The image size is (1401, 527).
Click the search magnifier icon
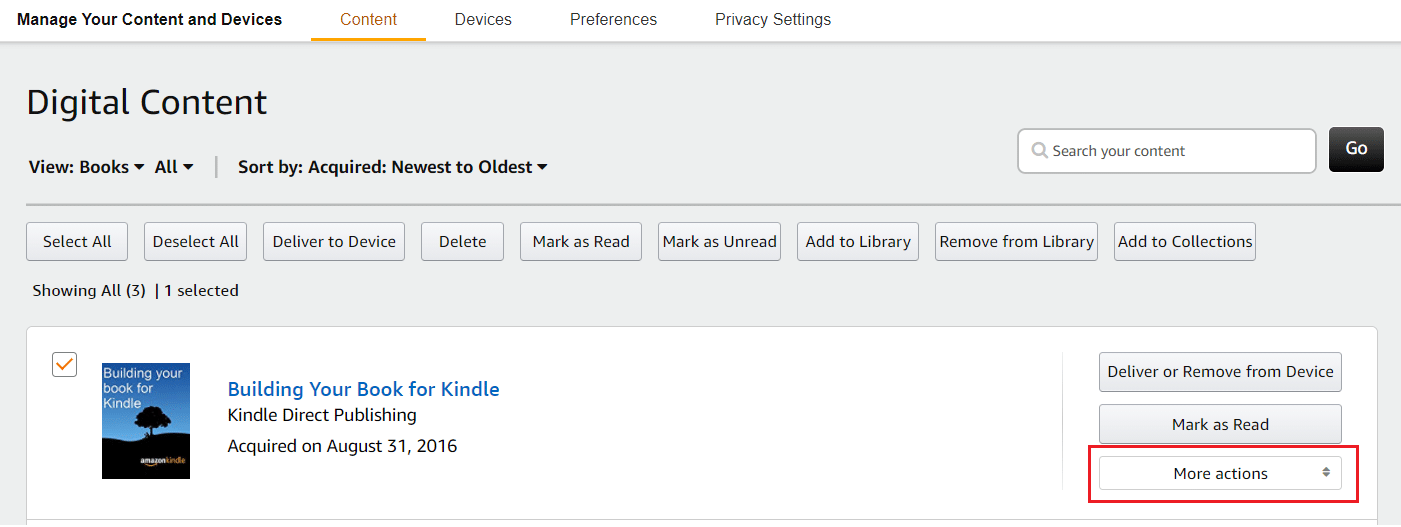(1040, 151)
